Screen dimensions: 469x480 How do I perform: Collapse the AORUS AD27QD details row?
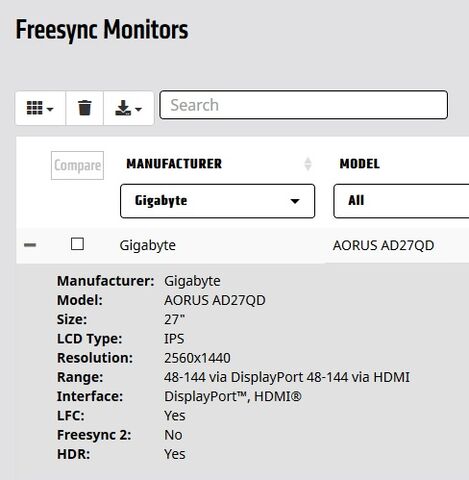pyautogui.click(x=30, y=245)
